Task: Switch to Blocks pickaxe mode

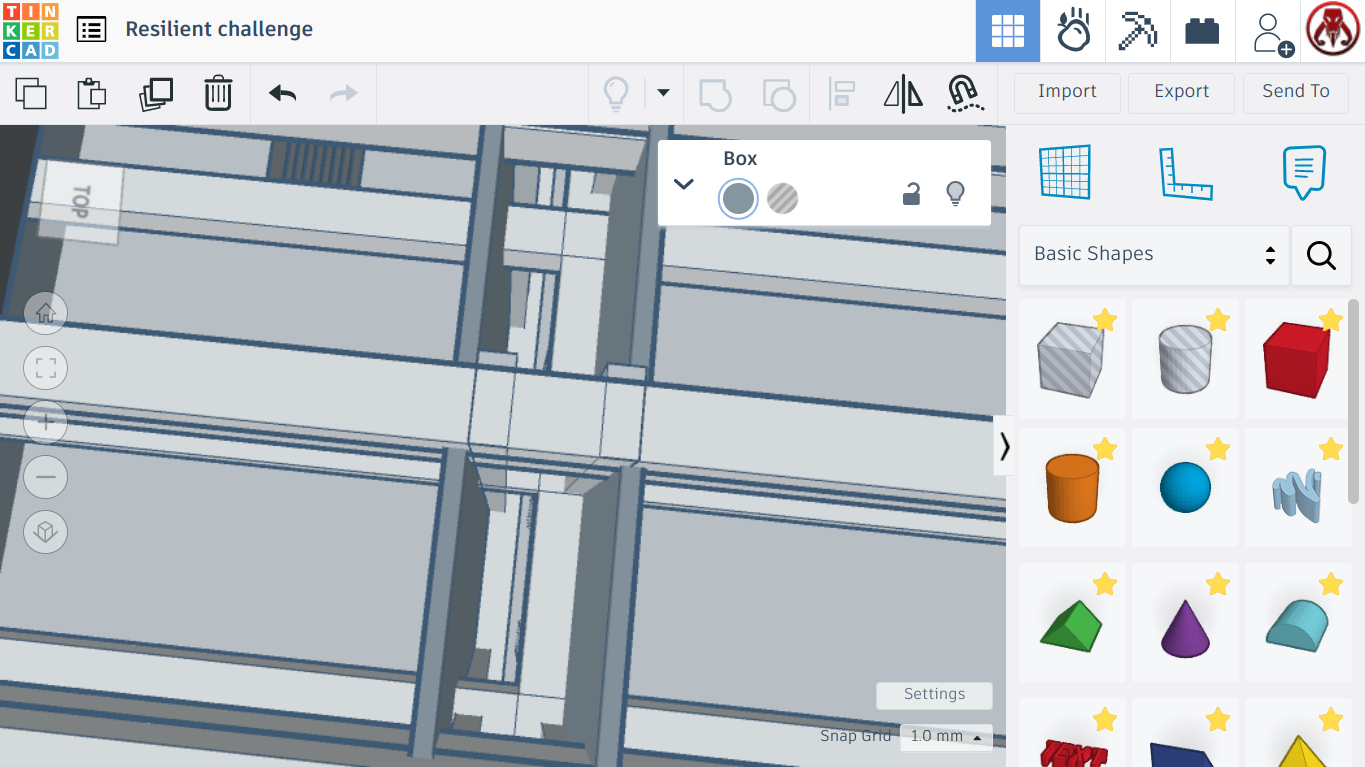Action: 1138,31
